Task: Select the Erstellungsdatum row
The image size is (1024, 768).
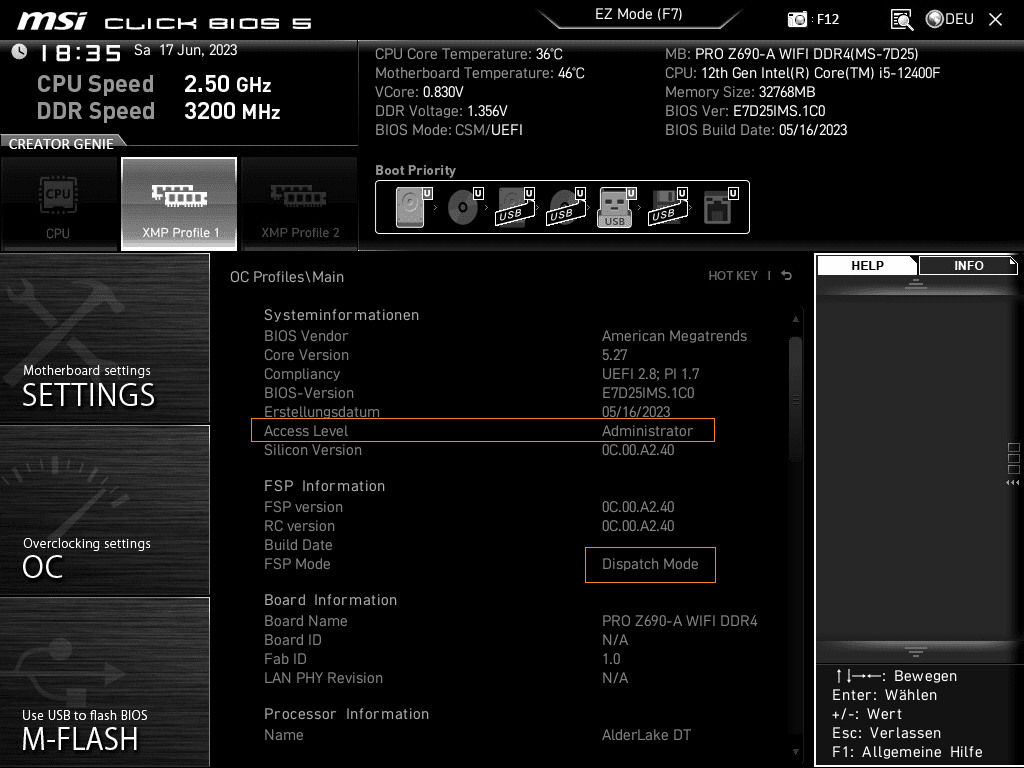Action: tap(467, 411)
